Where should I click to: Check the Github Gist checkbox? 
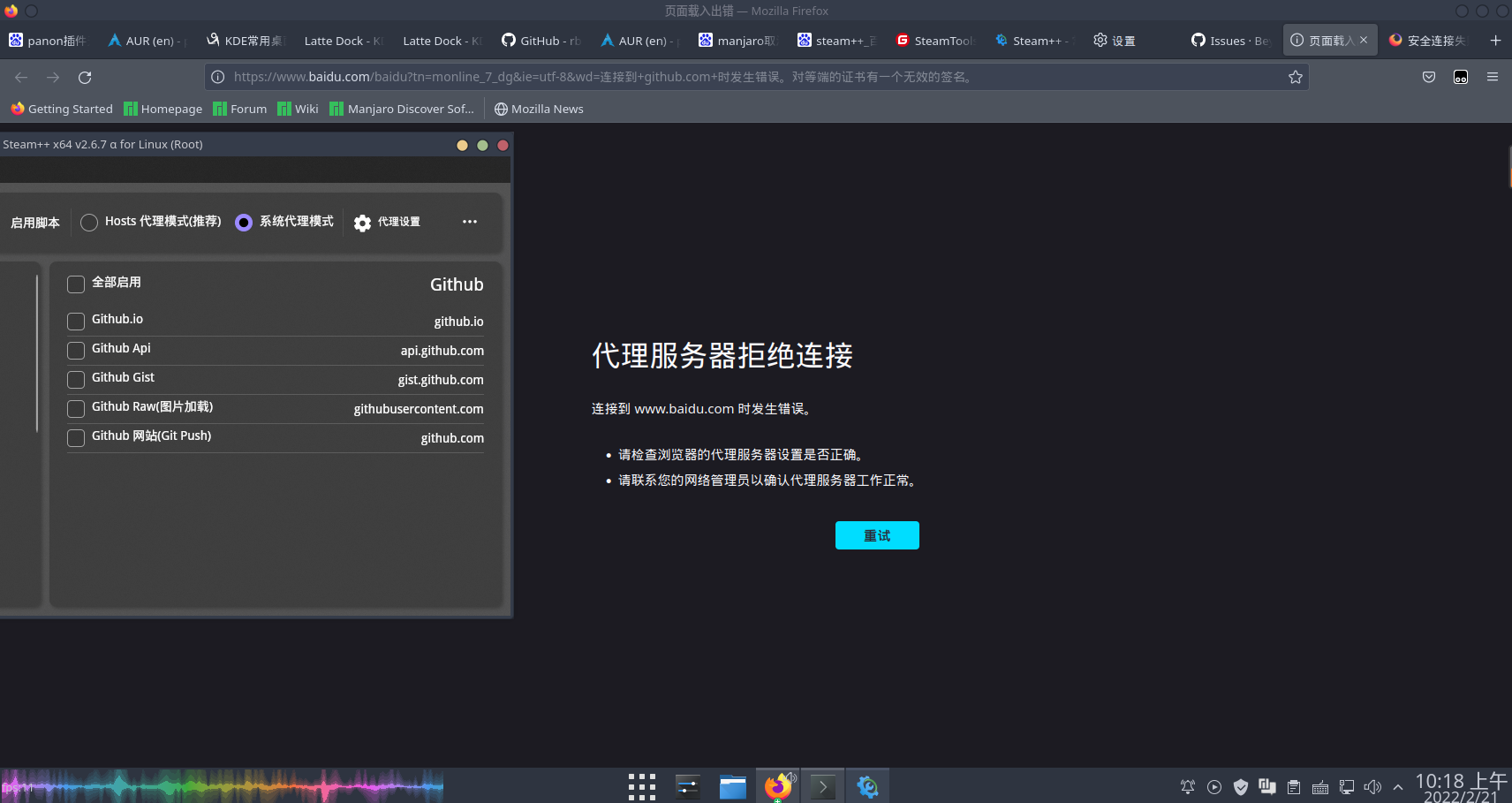pos(76,380)
